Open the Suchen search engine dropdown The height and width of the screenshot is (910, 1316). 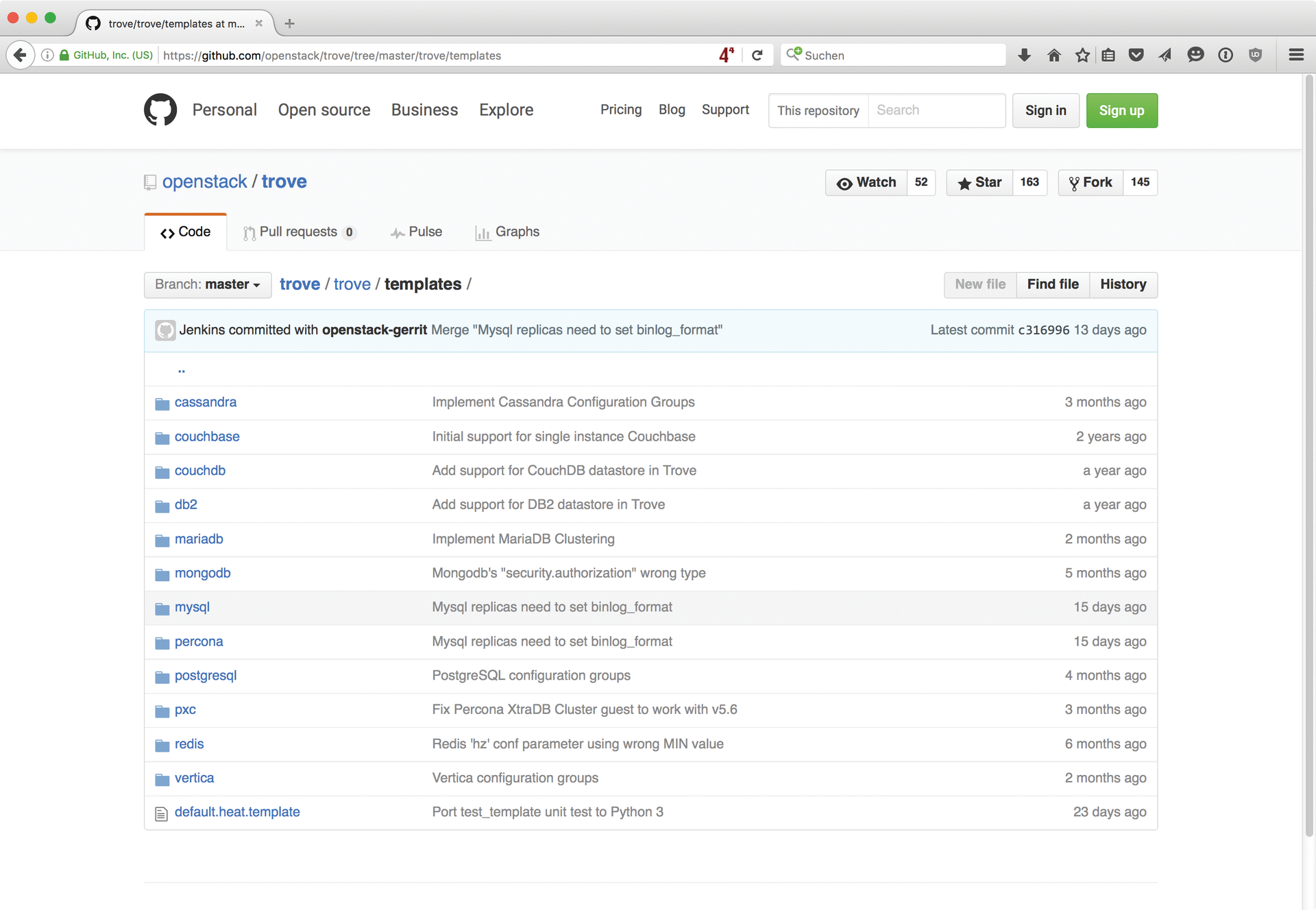click(x=794, y=55)
